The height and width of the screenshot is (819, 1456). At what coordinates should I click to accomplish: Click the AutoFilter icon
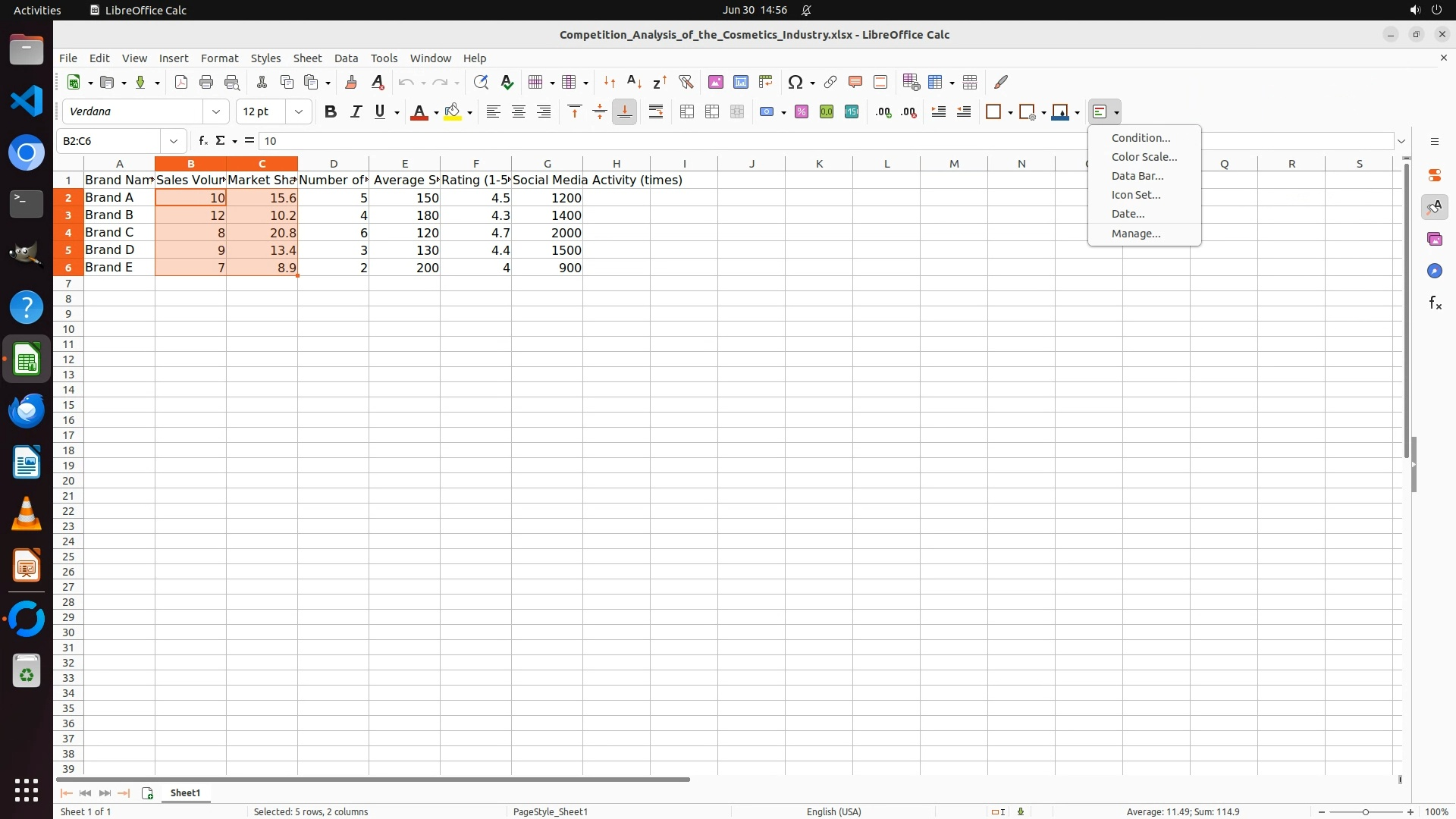(686, 82)
